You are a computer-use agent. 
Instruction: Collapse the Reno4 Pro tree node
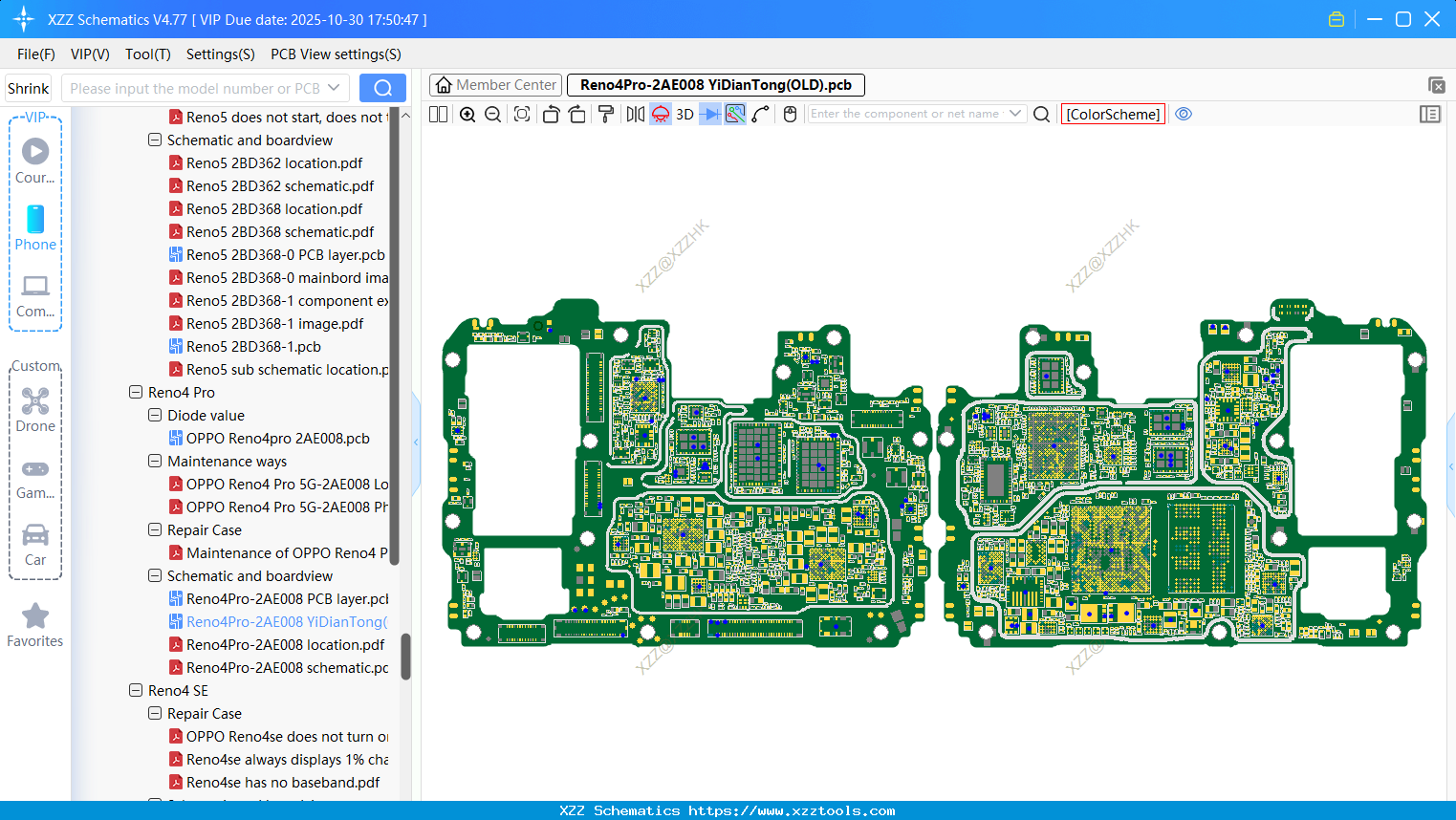pyautogui.click(x=136, y=393)
